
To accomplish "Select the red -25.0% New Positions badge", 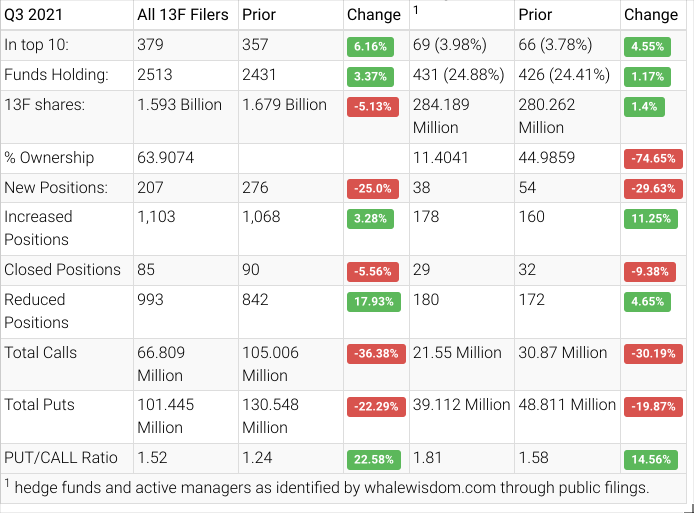I will [x=373, y=188].
